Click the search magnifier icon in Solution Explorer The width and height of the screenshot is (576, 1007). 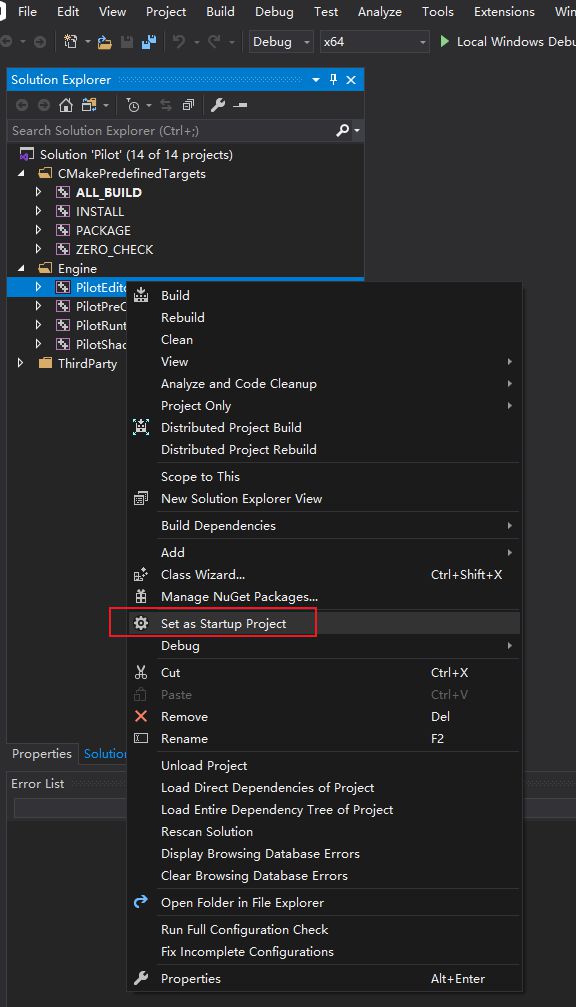coord(343,130)
